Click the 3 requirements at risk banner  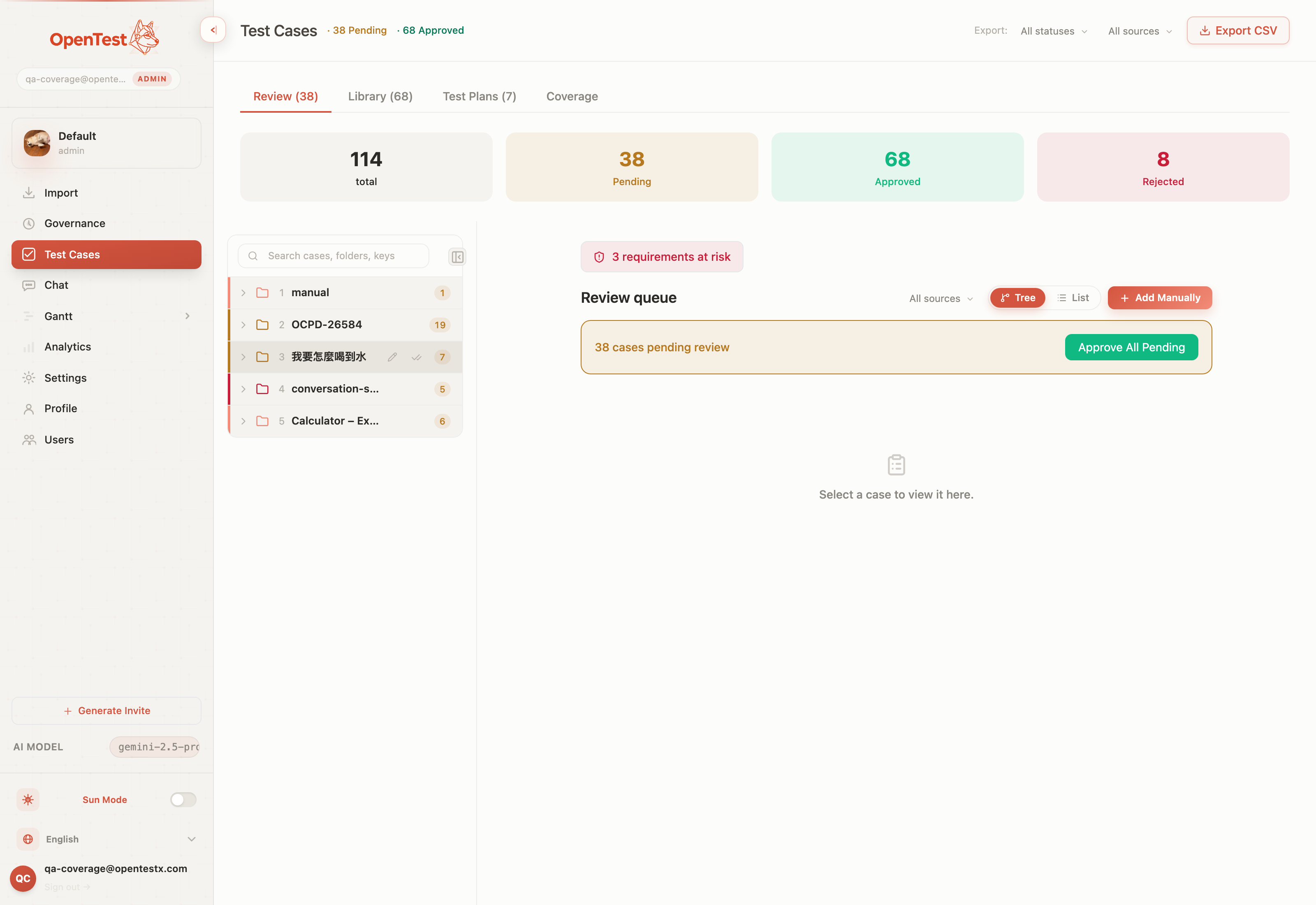point(662,257)
